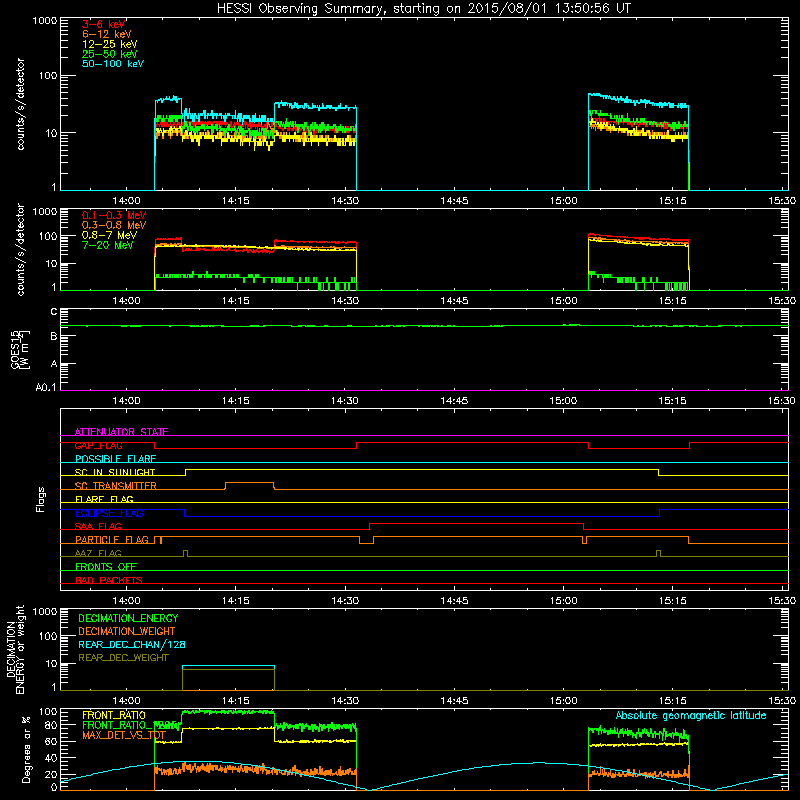The width and height of the screenshot is (800, 800).
Task: Select the 6-12 keV legend label
Action: point(107,34)
